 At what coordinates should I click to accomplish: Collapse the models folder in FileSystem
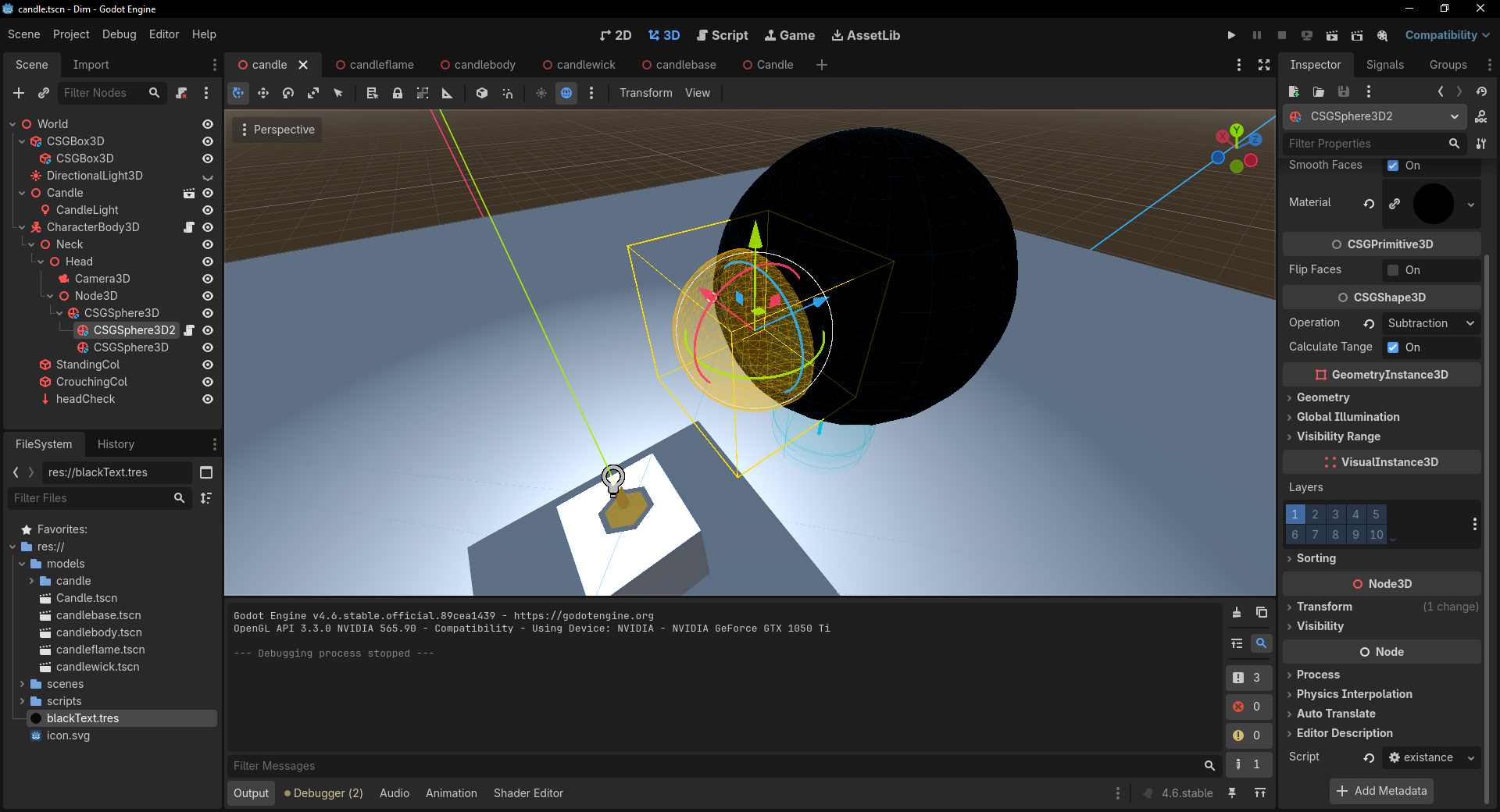23,564
